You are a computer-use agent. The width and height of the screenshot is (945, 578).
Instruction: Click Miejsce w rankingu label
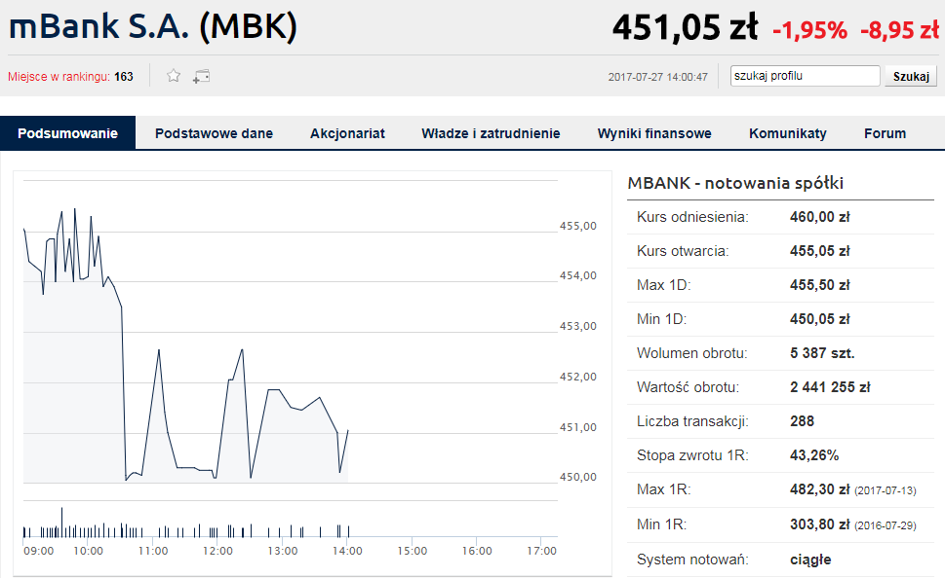click(x=58, y=77)
